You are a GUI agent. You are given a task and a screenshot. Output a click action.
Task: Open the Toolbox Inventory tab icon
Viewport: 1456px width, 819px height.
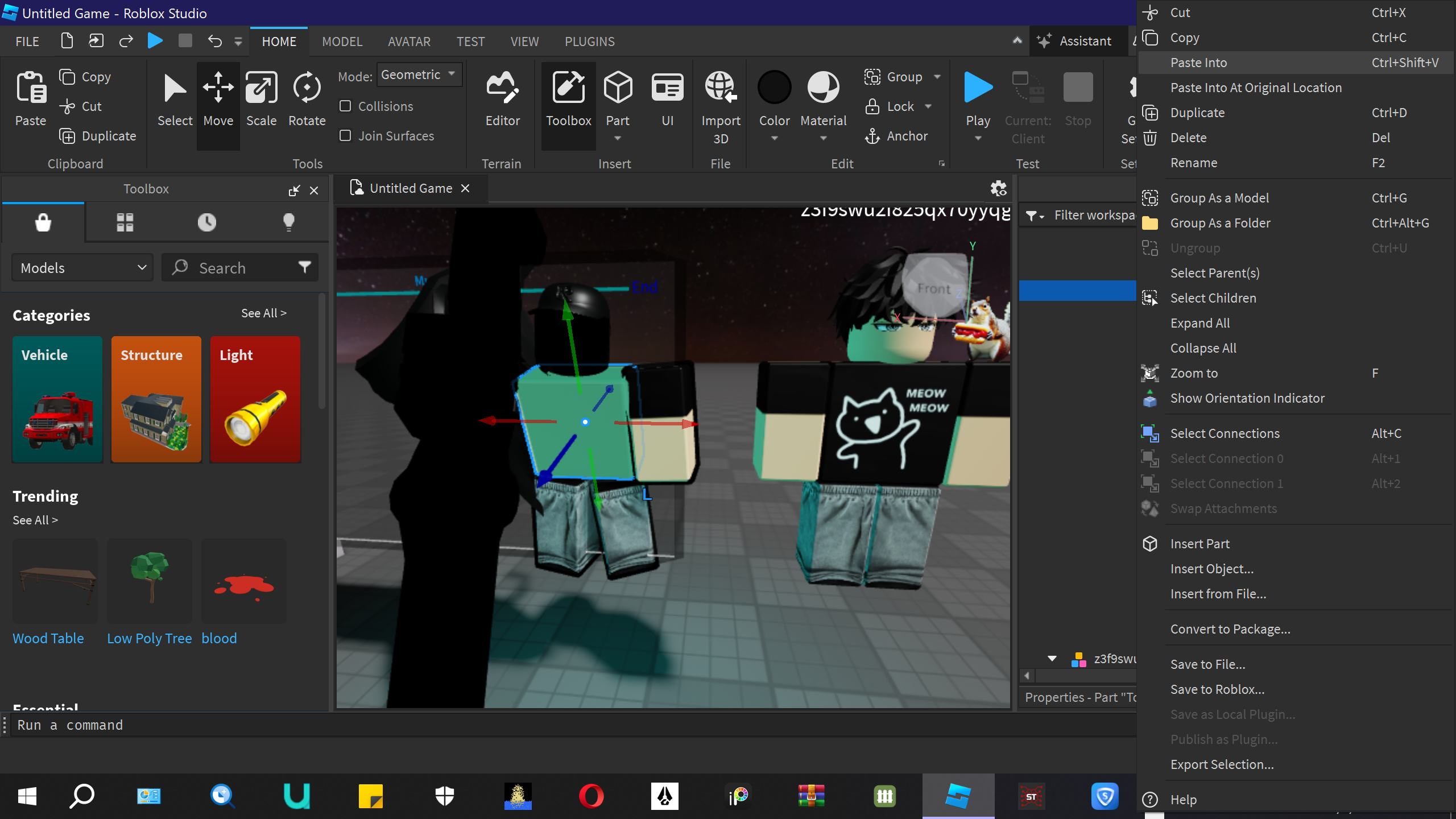pos(125,222)
